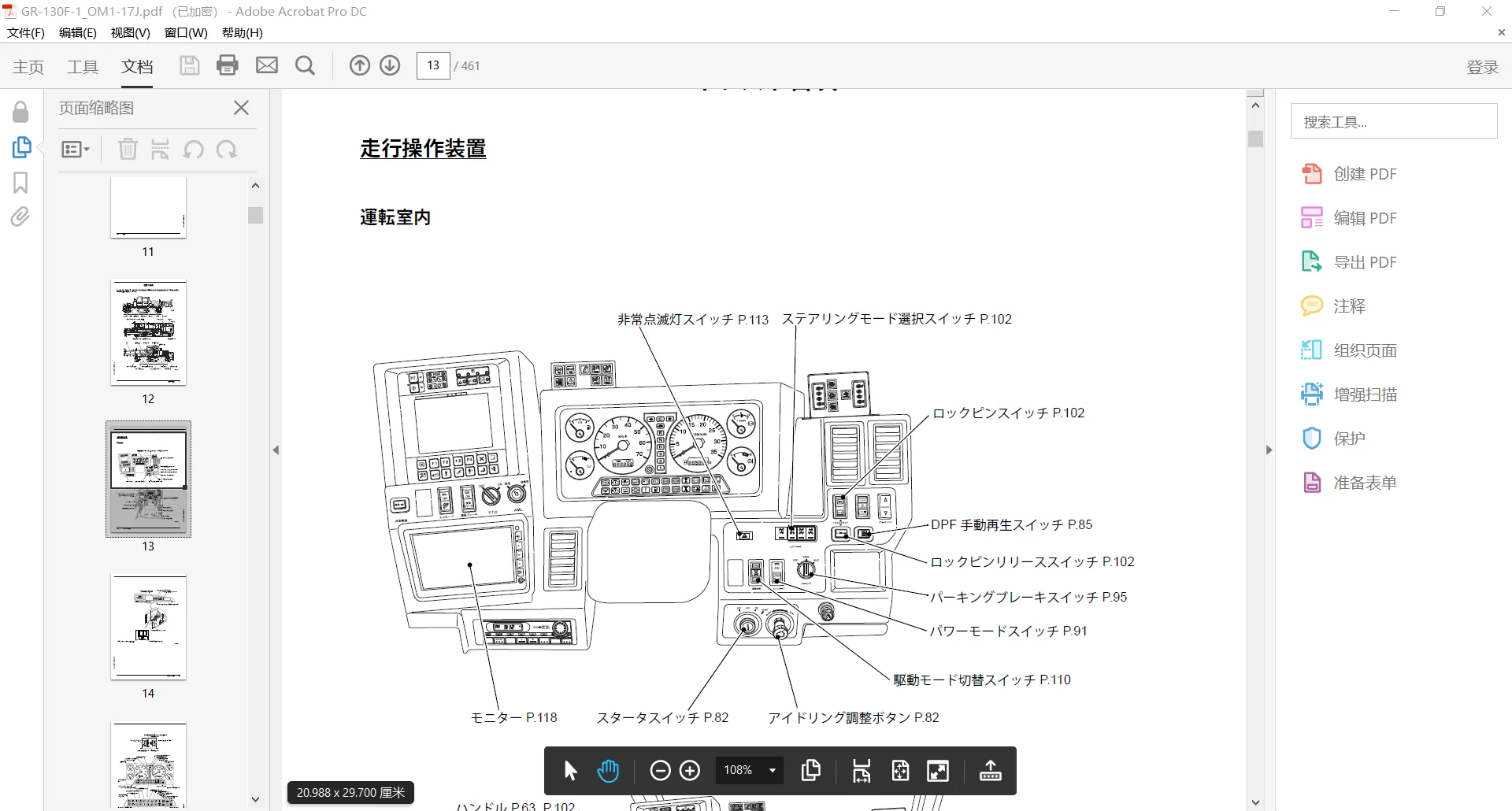Viewport: 1512px width, 811px height.
Task: Open the 帮助(H) menu
Action: 243,32
